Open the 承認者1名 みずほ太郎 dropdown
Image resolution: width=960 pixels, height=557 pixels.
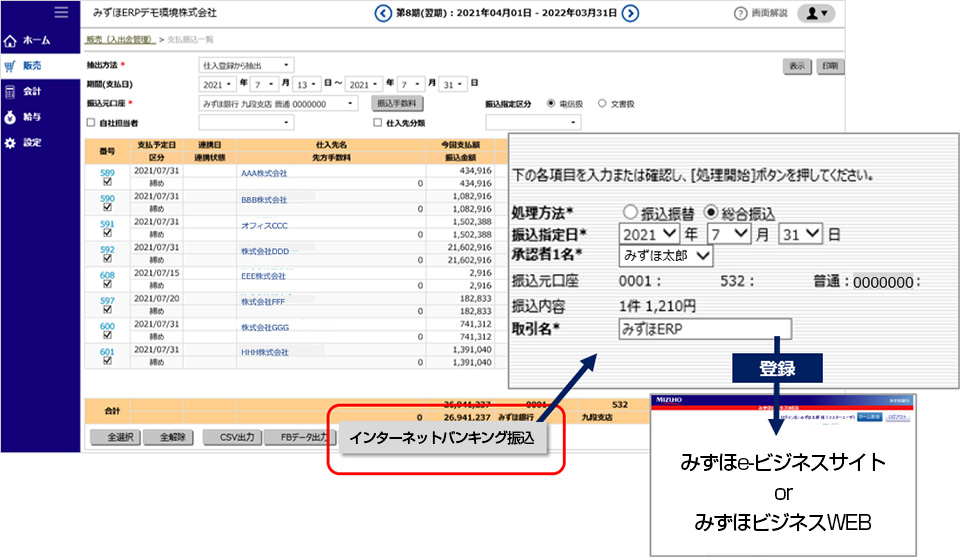click(666, 256)
